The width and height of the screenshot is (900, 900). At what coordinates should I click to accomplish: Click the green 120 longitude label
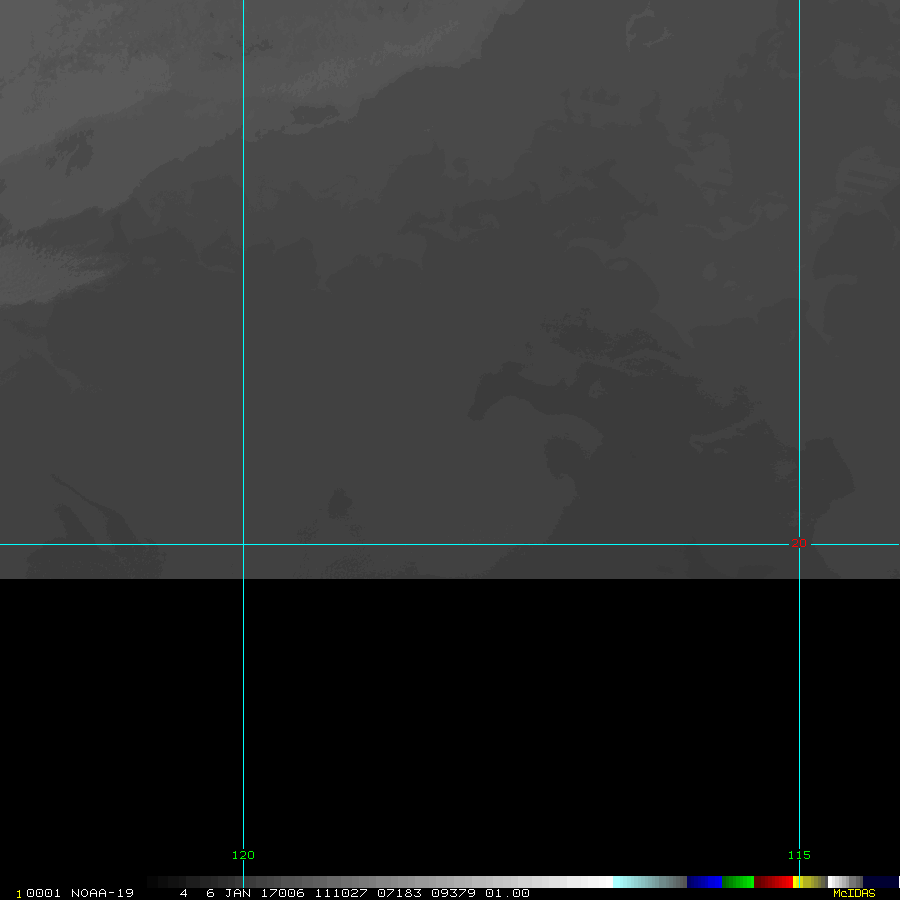(x=243, y=855)
